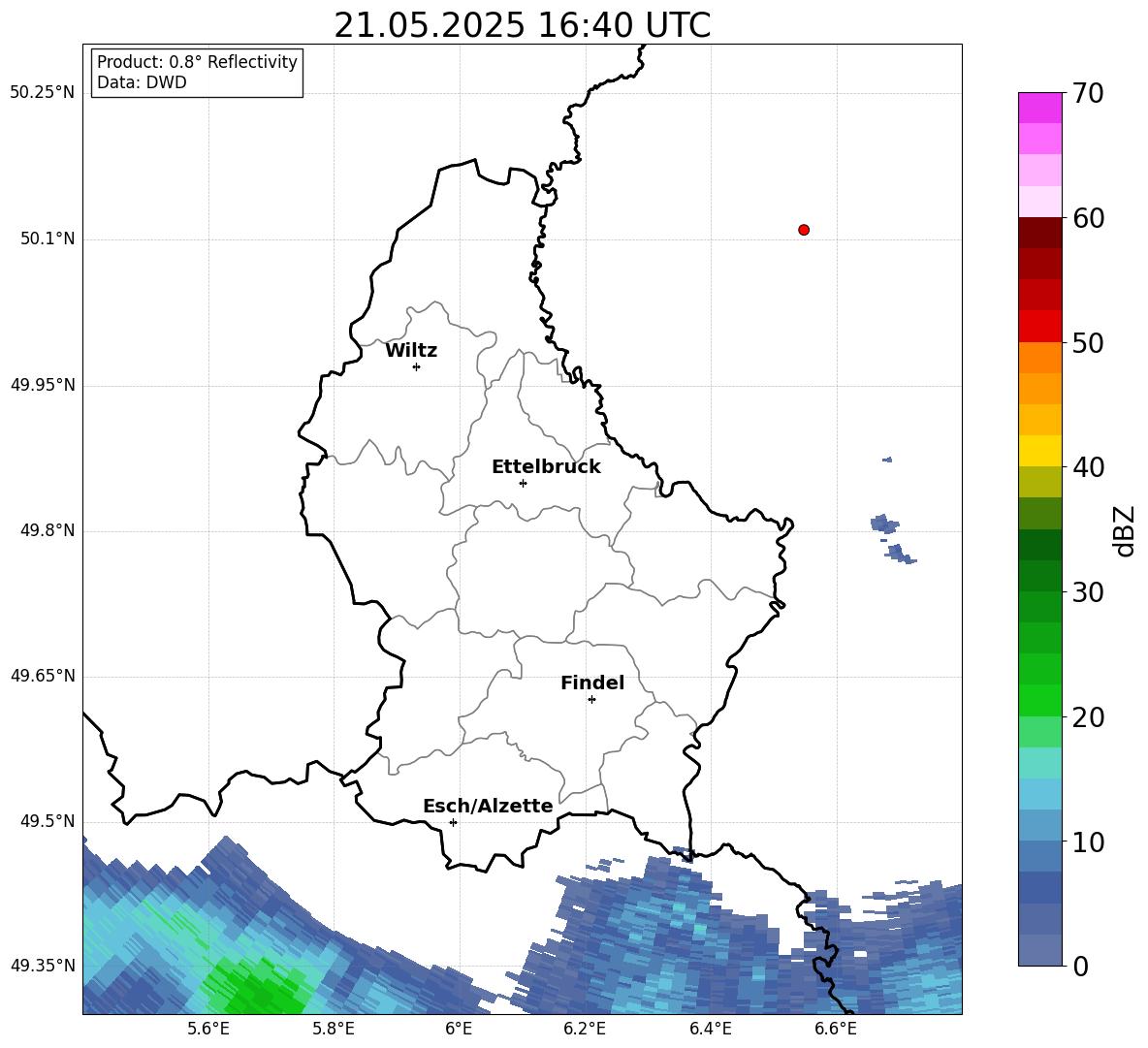This screenshot has height=1048, width=1148.
Task: Click the Ettelbruck city label
Action: [x=546, y=467]
